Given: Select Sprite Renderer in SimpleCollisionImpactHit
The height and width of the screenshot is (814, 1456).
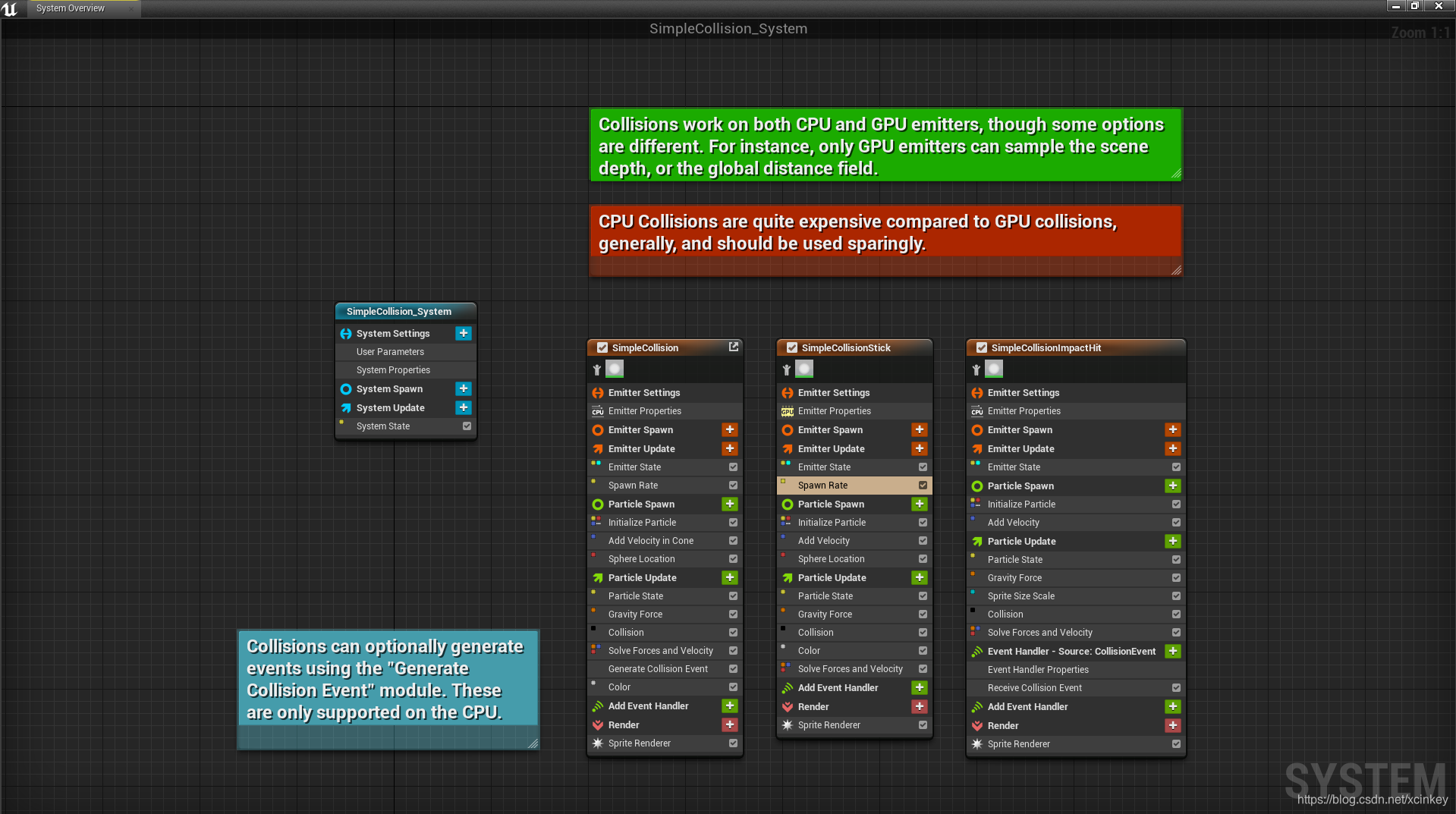Looking at the screenshot, I should (x=1075, y=743).
